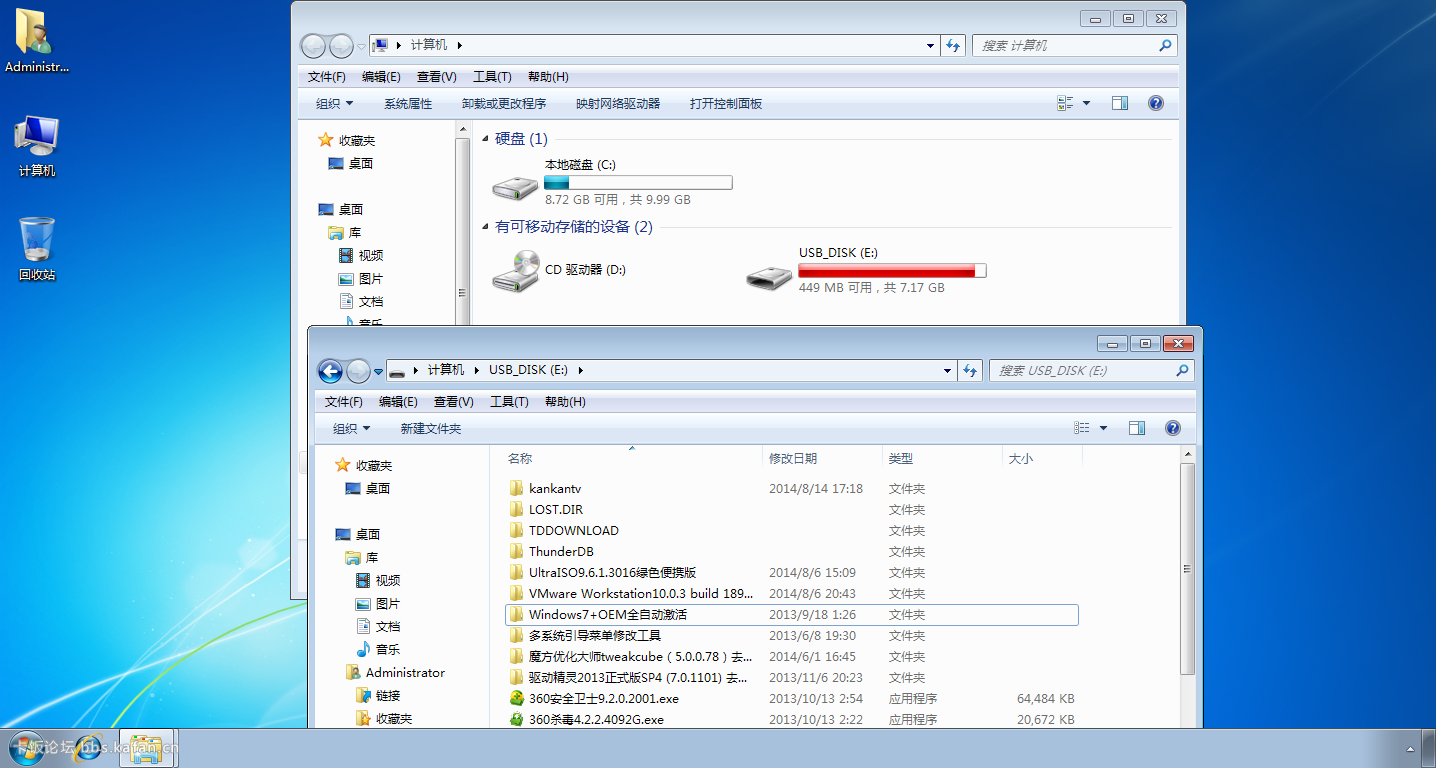This screenshot has width=1436, height=768.
Task: Select the CD 驱动器 (D:) icon
Action: coord(517,270)
